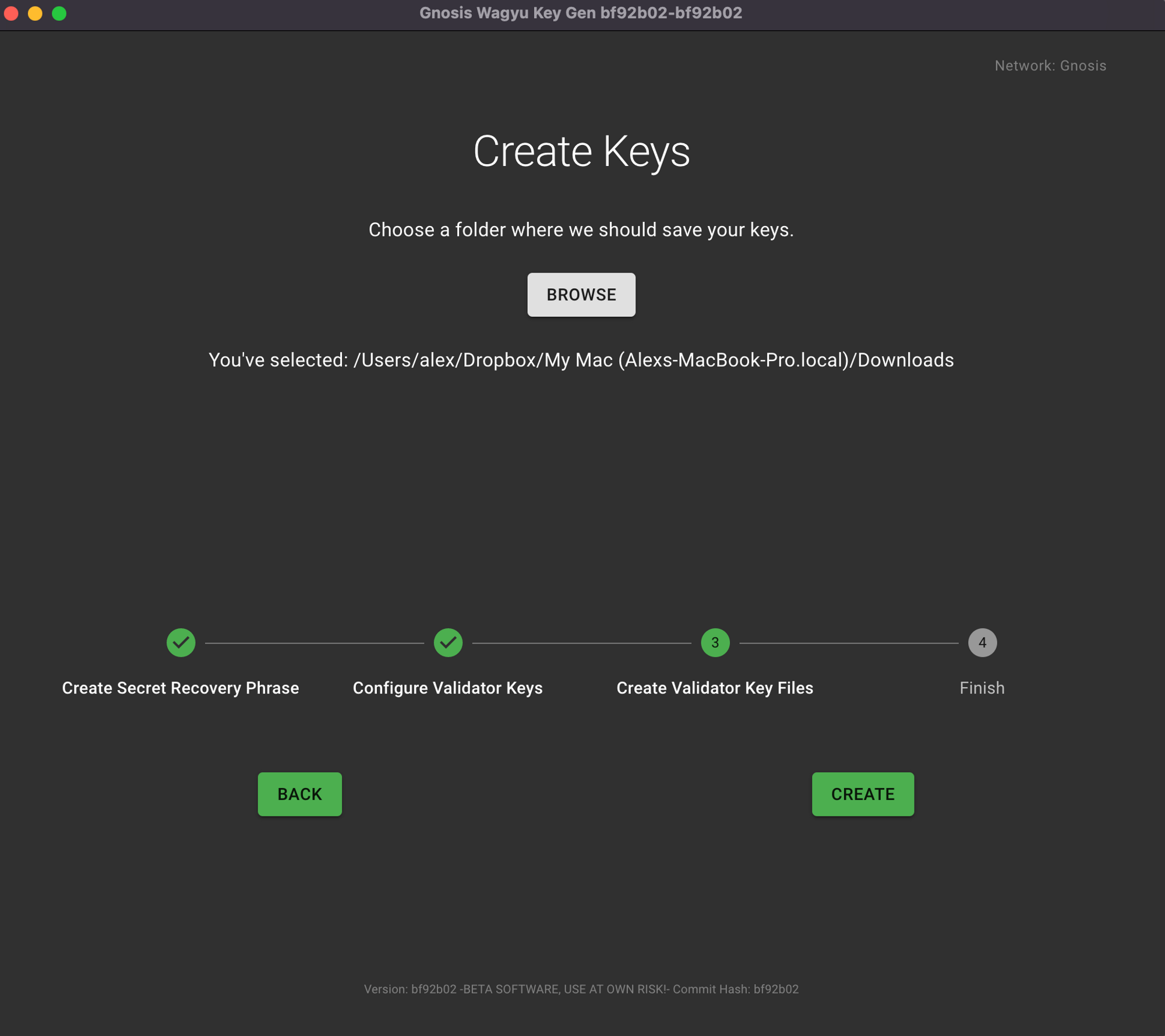This screenshot has height=1036, width=1165.
Task: Go back using the BACK button
Action: click(299, 794)
